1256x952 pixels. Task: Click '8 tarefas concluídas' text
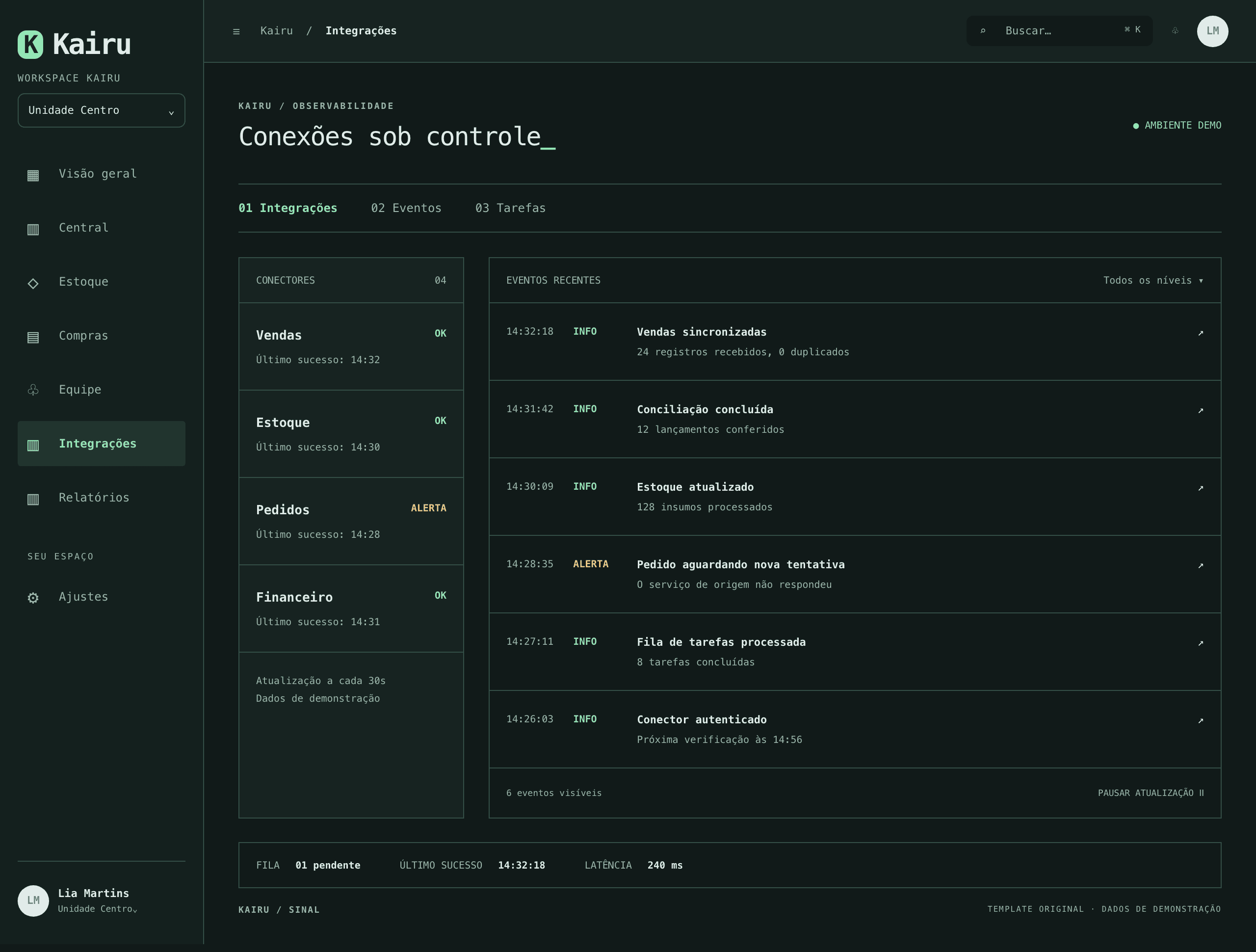pos(696,662)
